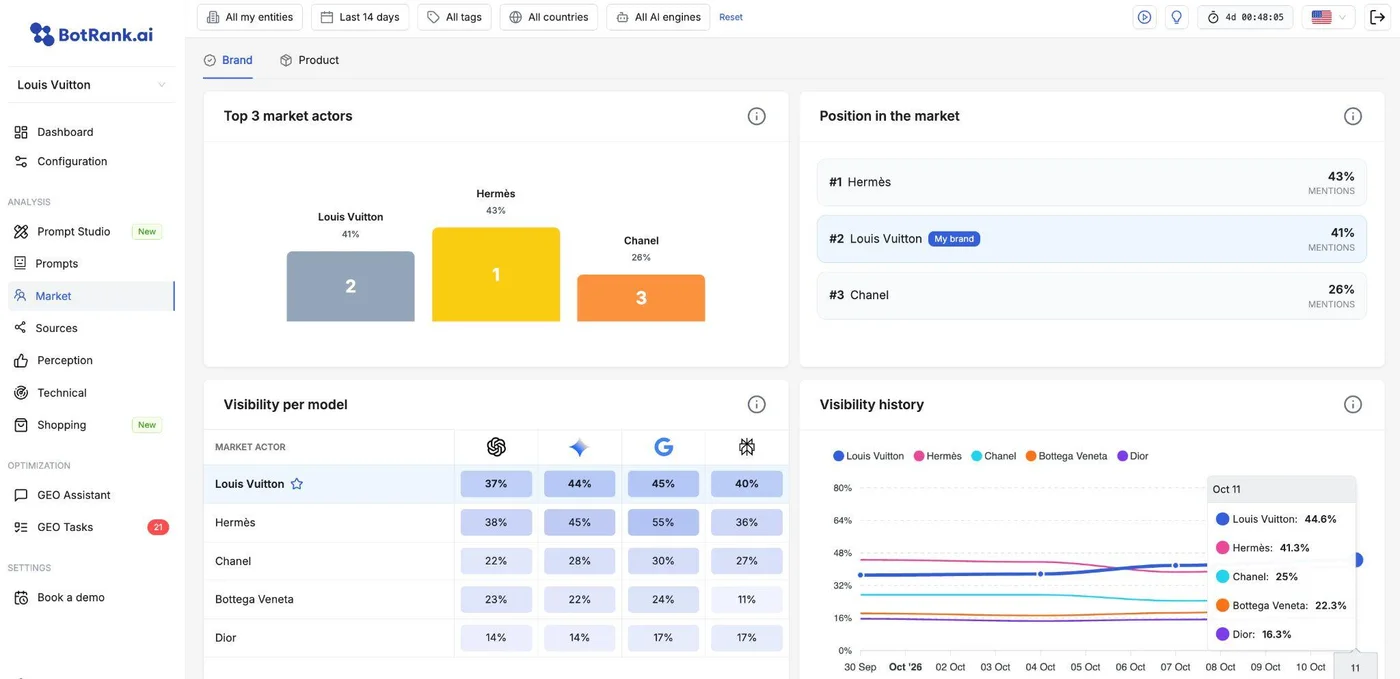Screen dimensions: 1400x679
Task: Select the #3 Chanel ranking row
Action: (1092, 295)
